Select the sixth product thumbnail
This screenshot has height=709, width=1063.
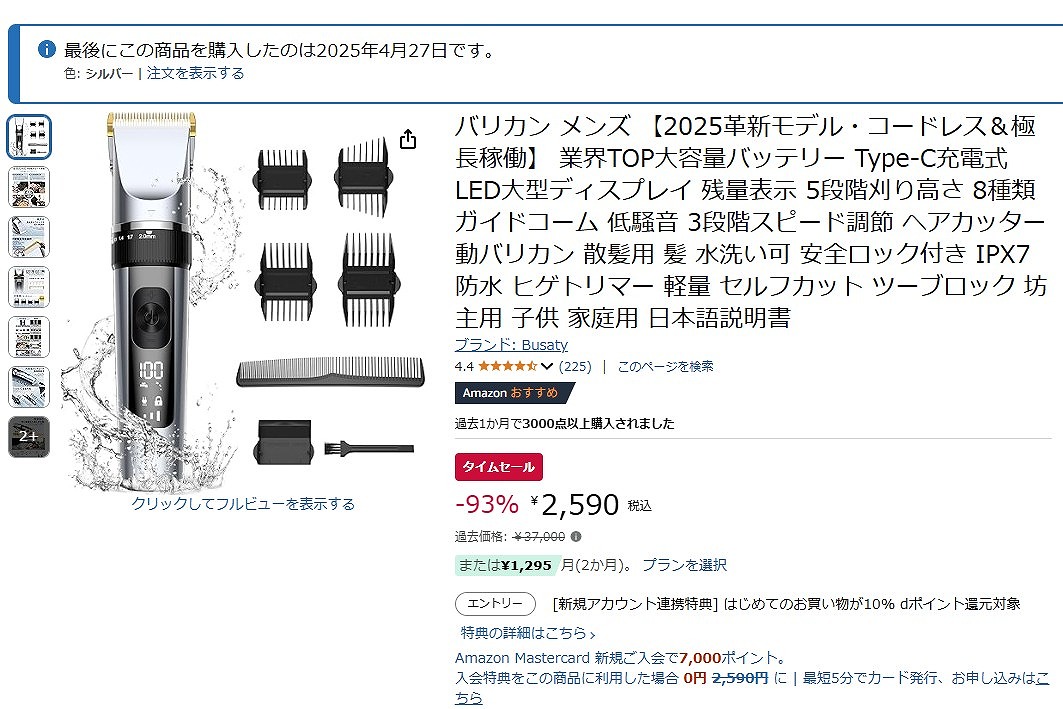point(29,387)
